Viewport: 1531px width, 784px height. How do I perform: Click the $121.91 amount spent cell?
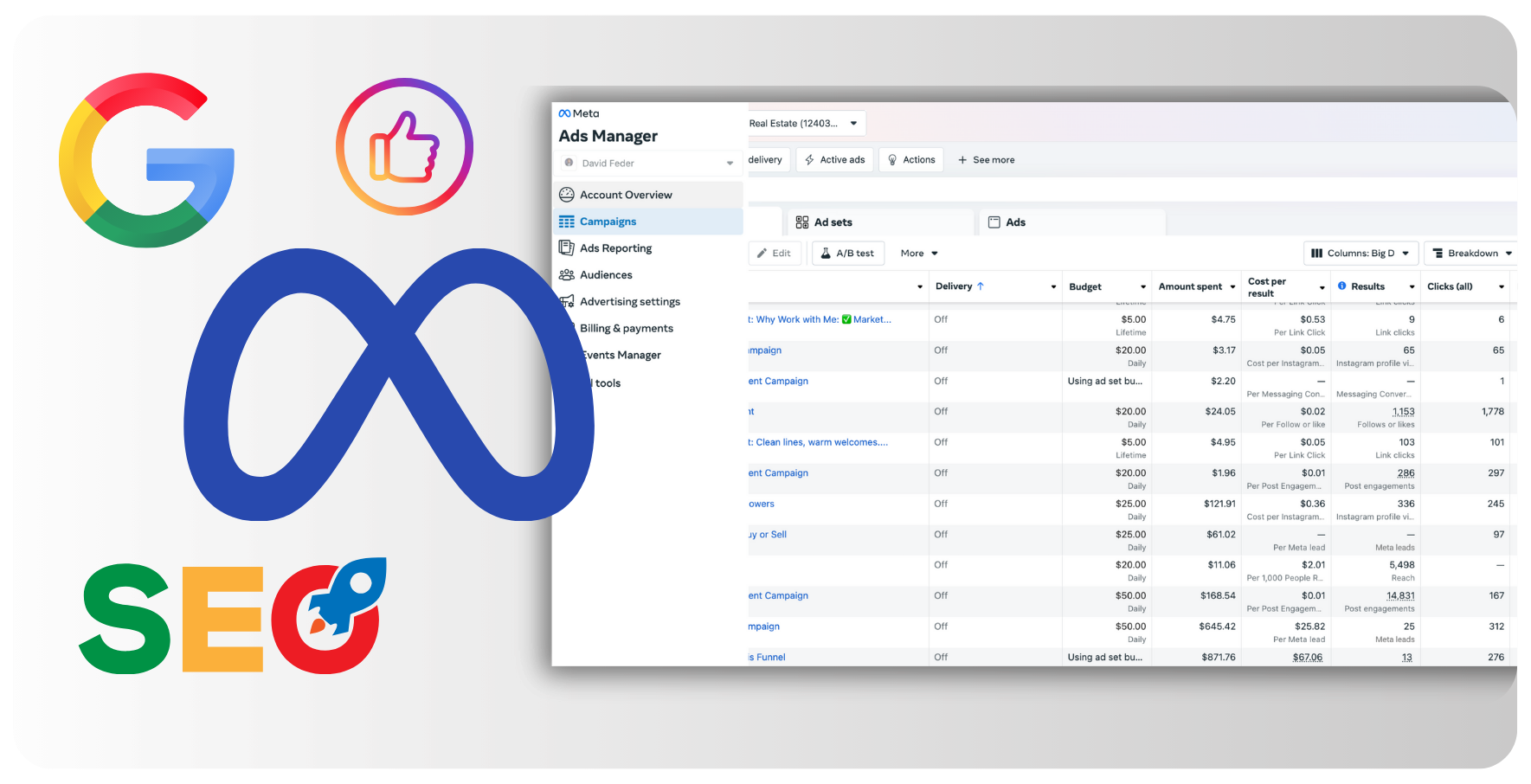point(1219,504)
